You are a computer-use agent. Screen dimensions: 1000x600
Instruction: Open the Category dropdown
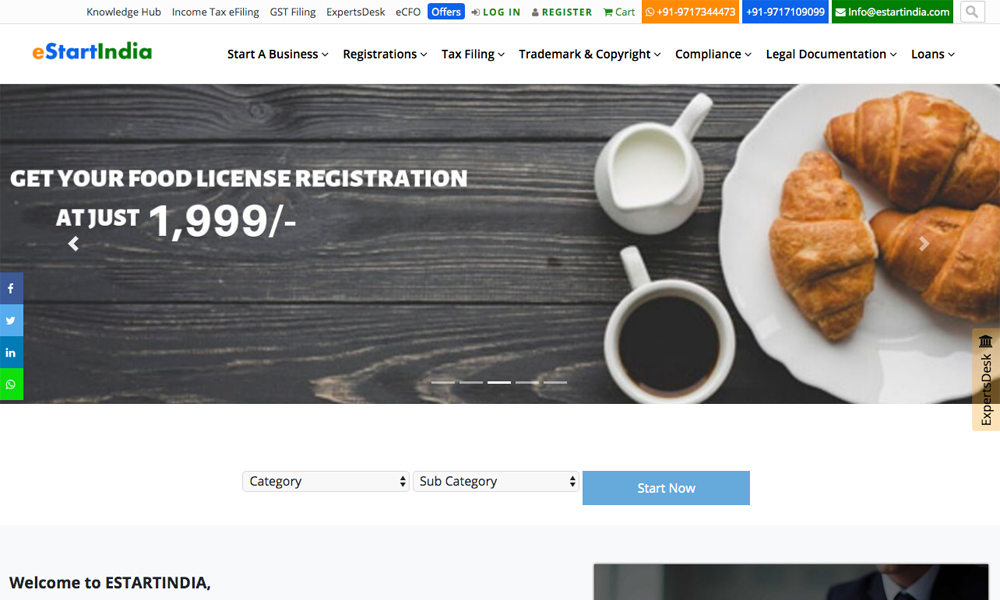pos(325,481)
